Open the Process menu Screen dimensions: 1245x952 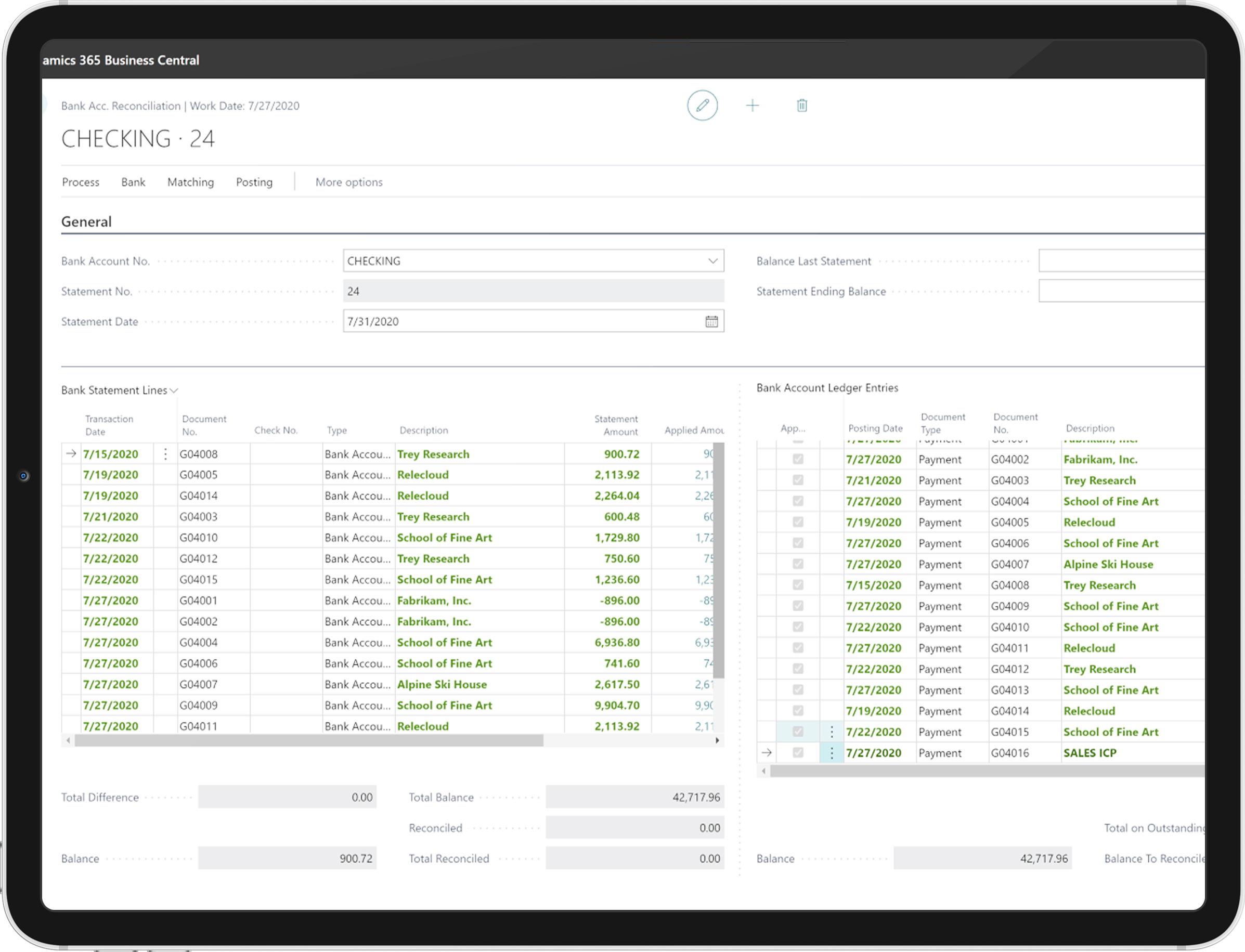tap(81, 182)
